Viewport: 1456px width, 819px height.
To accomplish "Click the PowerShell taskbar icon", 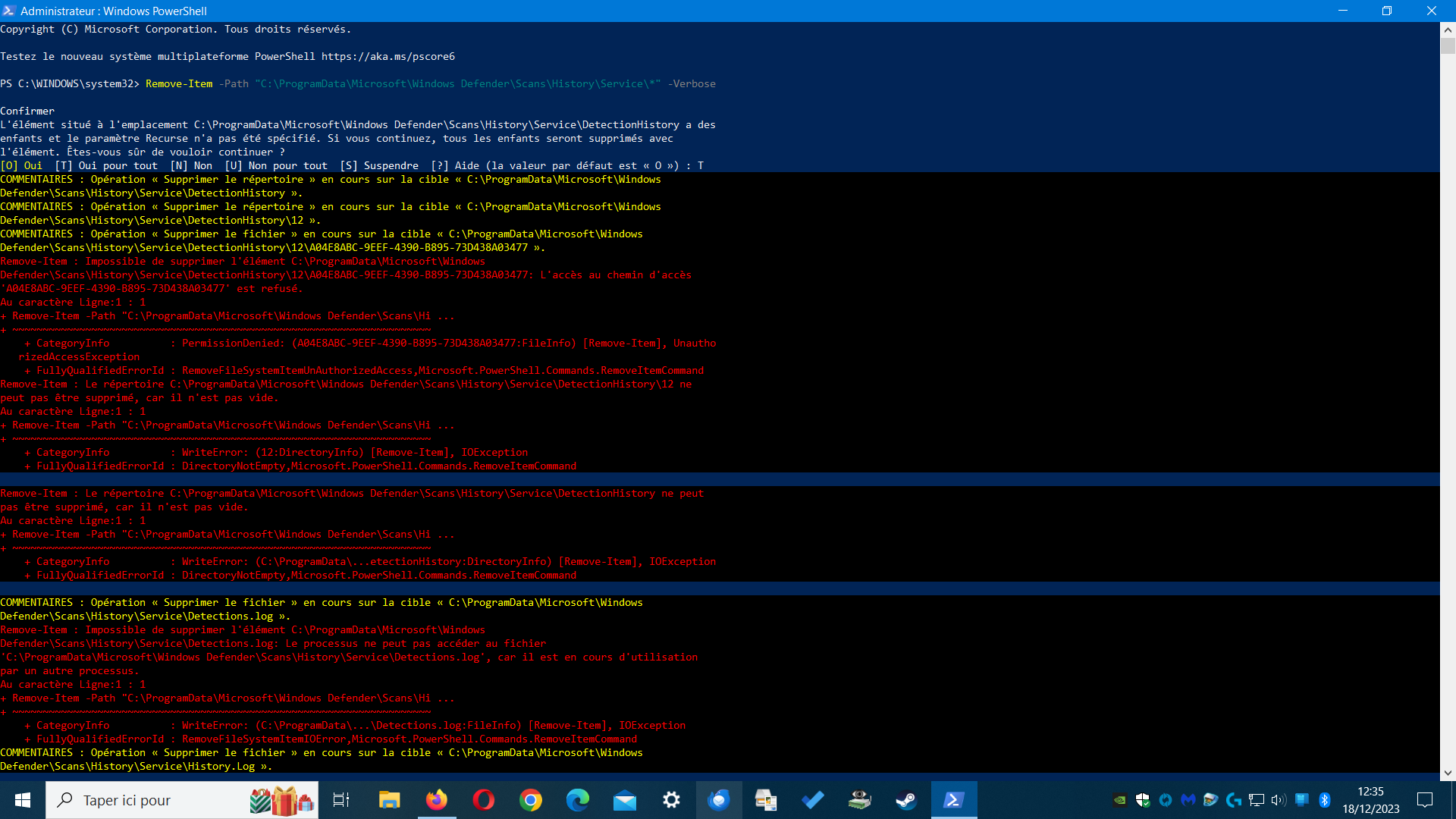I will pyautogui.click(x=953, y=800).
